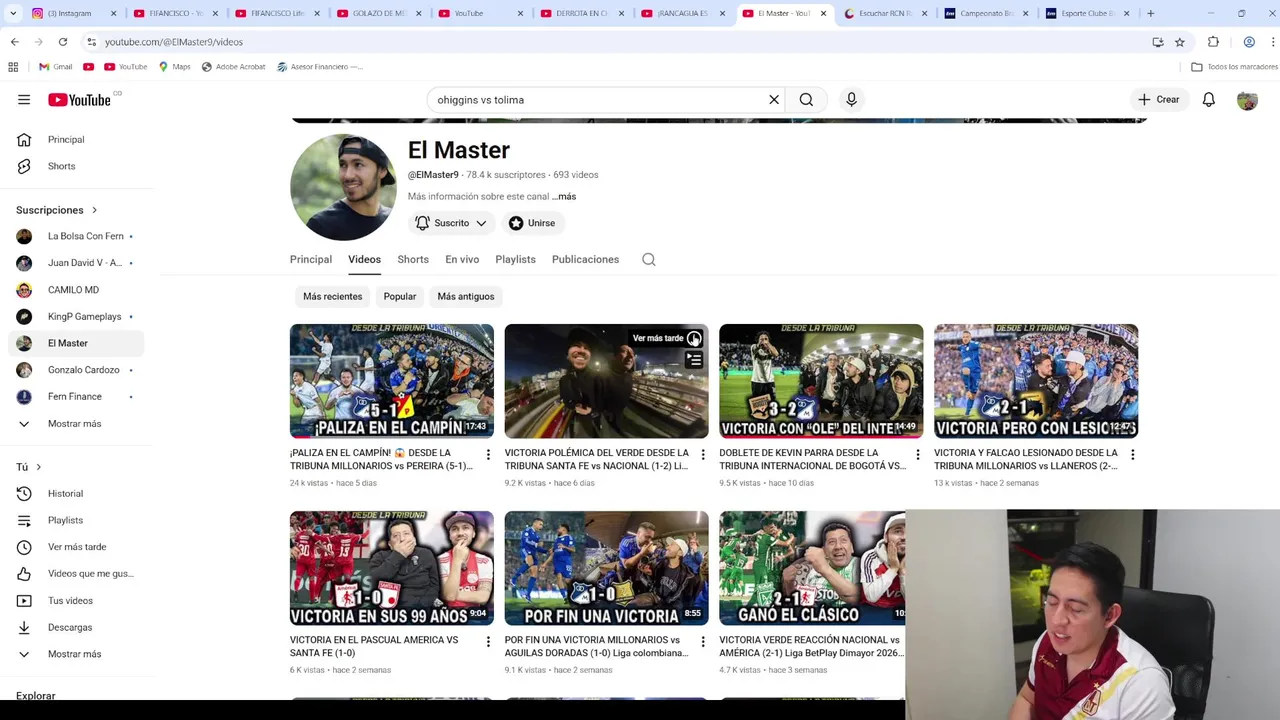
Task: Open Videos que me gustan in sidebar
Action: coord(76,574)
